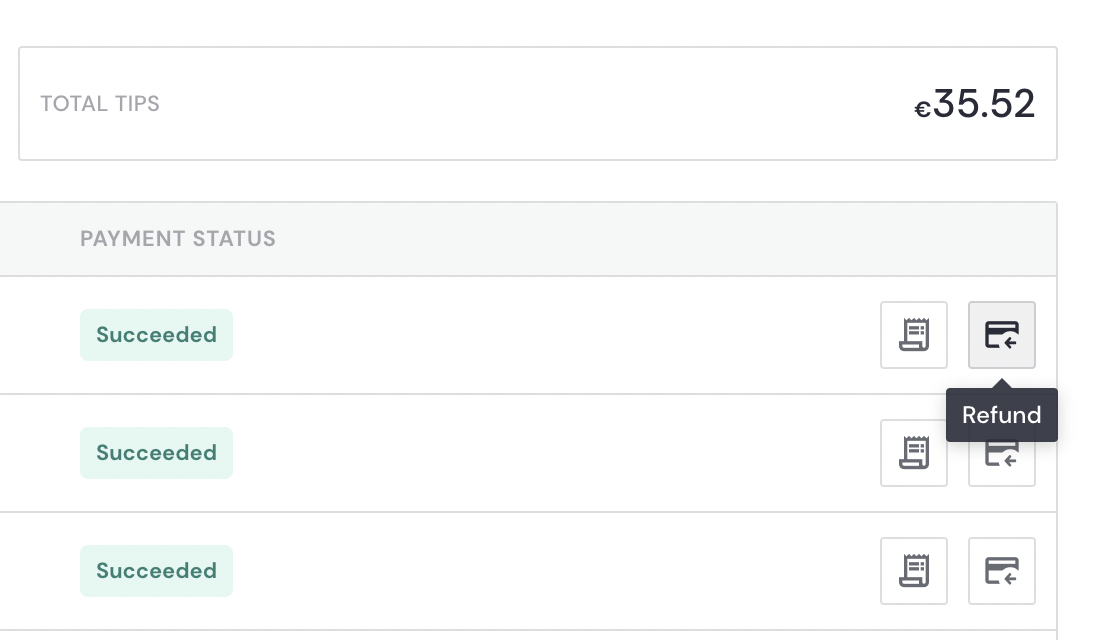
Task: Sort by the PAYMENT STATUS column header
Action: click(x=178, y=239)
